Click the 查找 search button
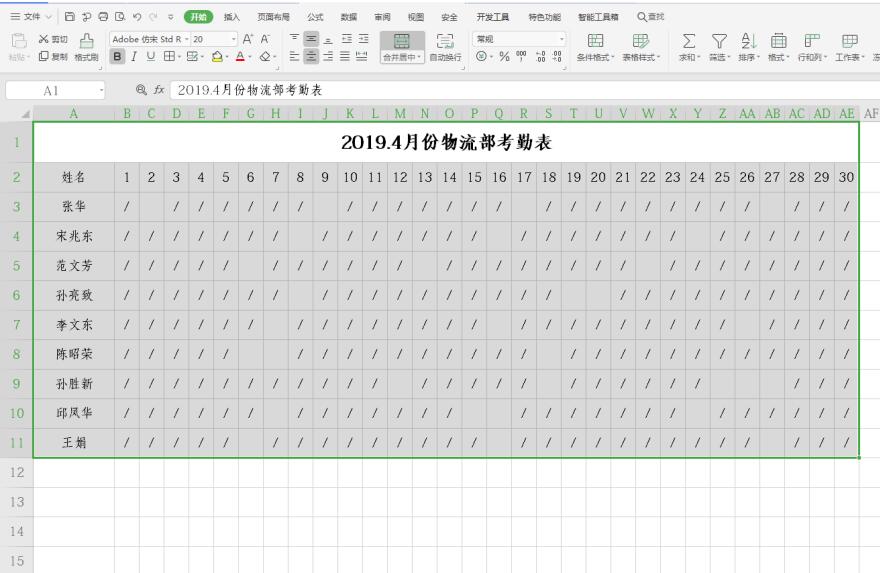880x573 pixels. (651, 17)
